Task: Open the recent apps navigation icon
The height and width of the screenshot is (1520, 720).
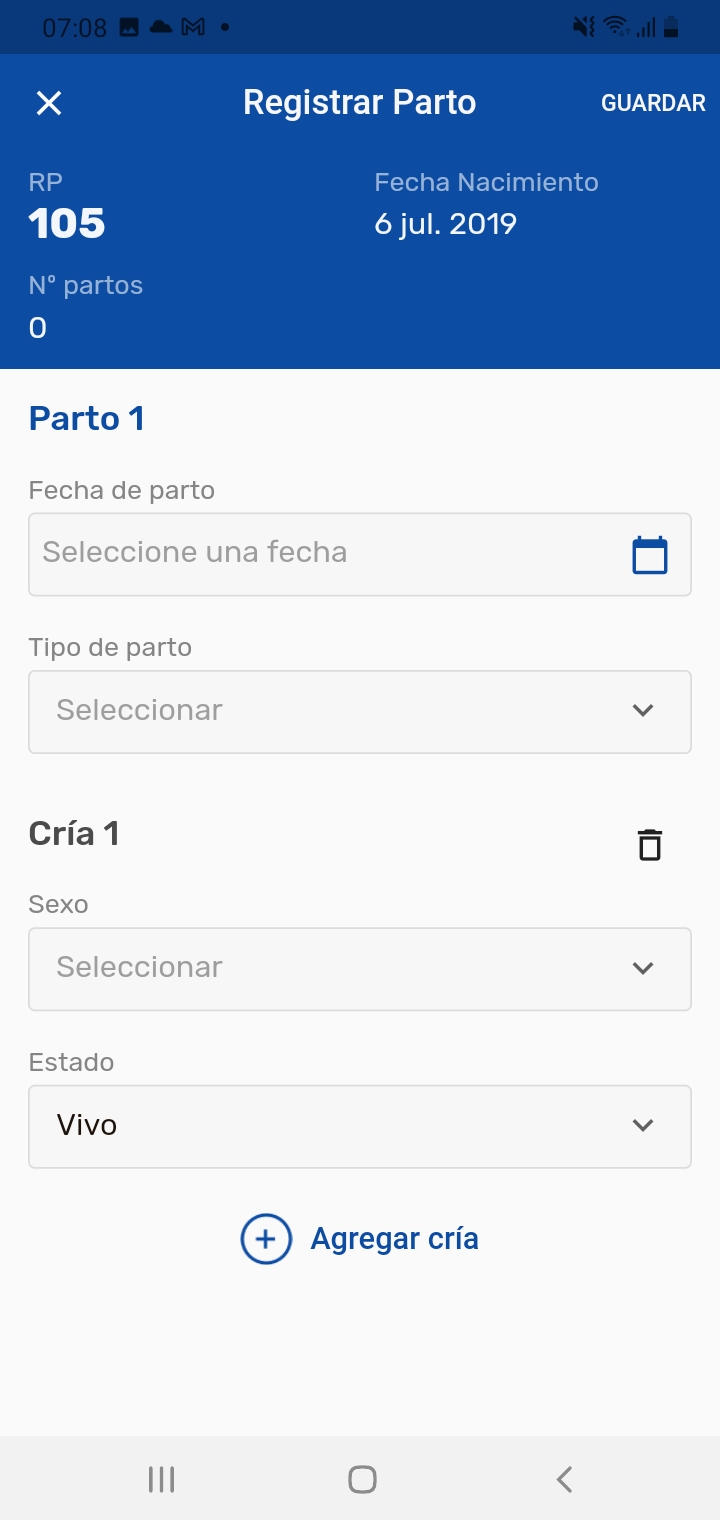Action: point(161,1479)
